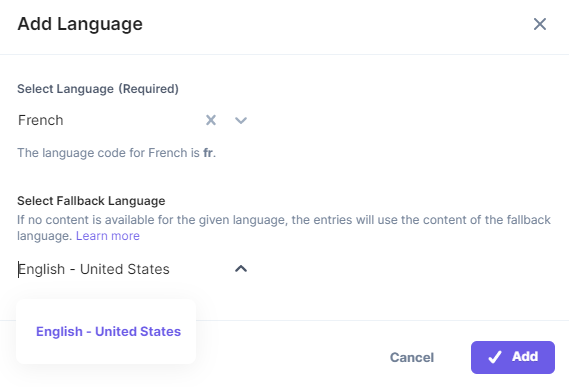Image resolution: width=569 pixels, height=387 pixels.
Task: Click the Add Language dialog title
Action: 80,24
